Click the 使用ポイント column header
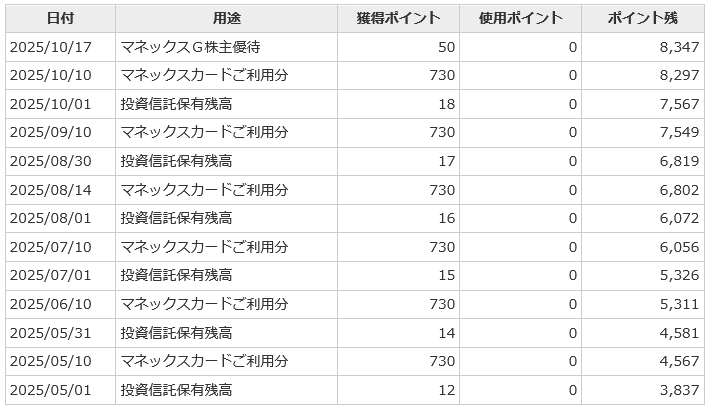This screenshot has height=412, width=710. [x=520, y=18]
